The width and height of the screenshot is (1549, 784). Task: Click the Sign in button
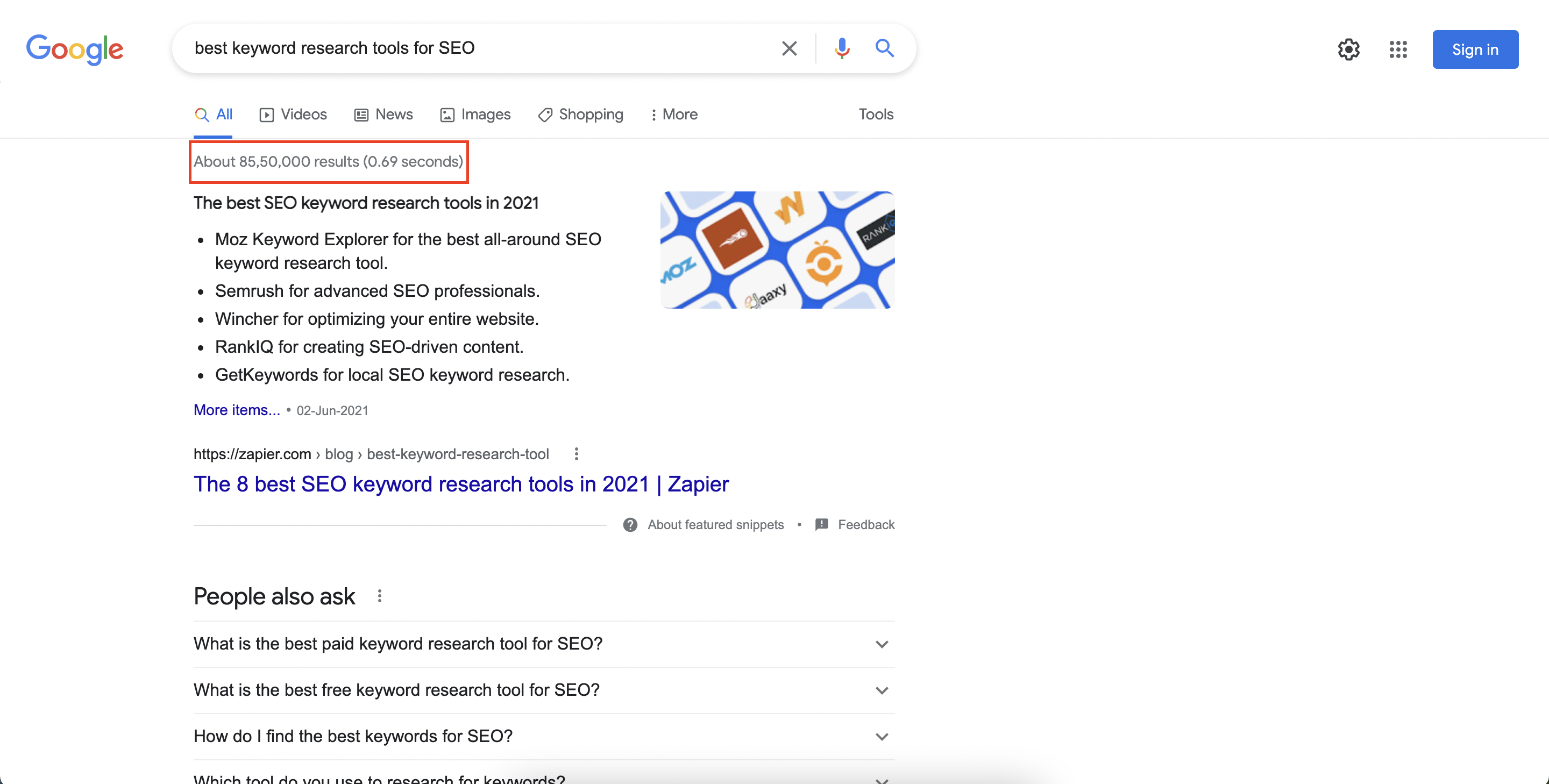[x=1475, y=49]
